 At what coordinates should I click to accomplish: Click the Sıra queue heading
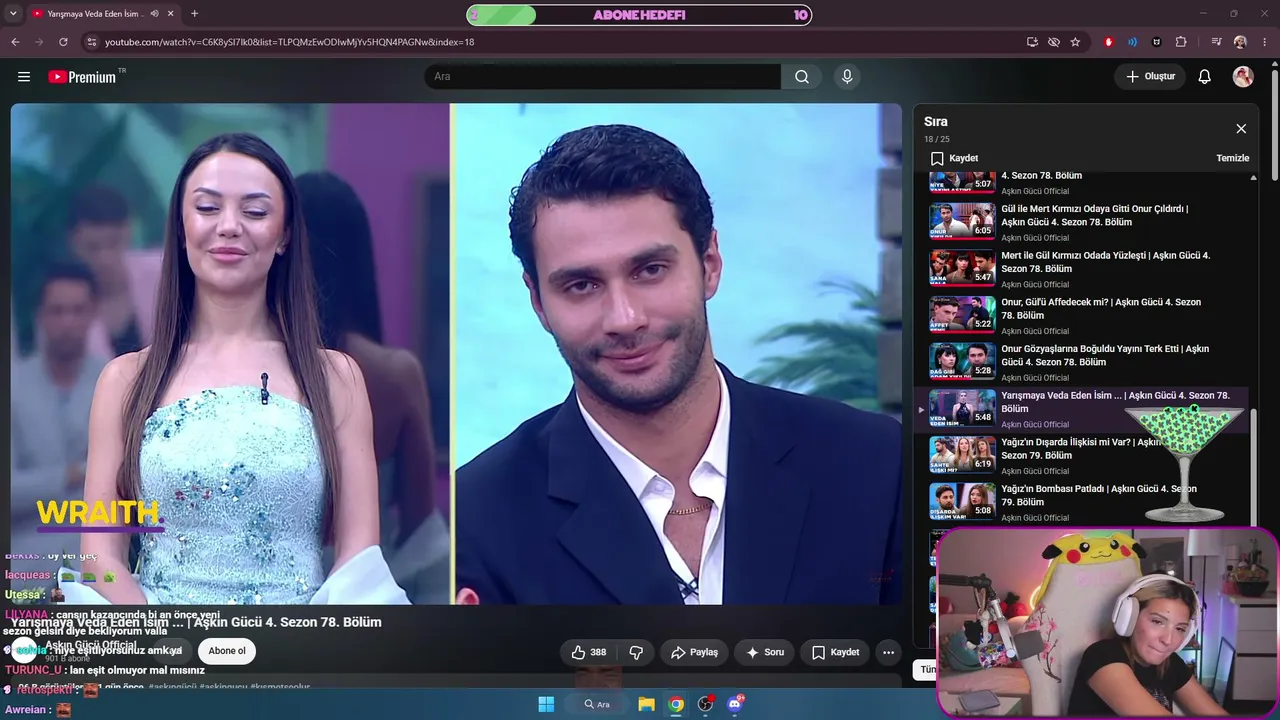[x=936, y=122]
